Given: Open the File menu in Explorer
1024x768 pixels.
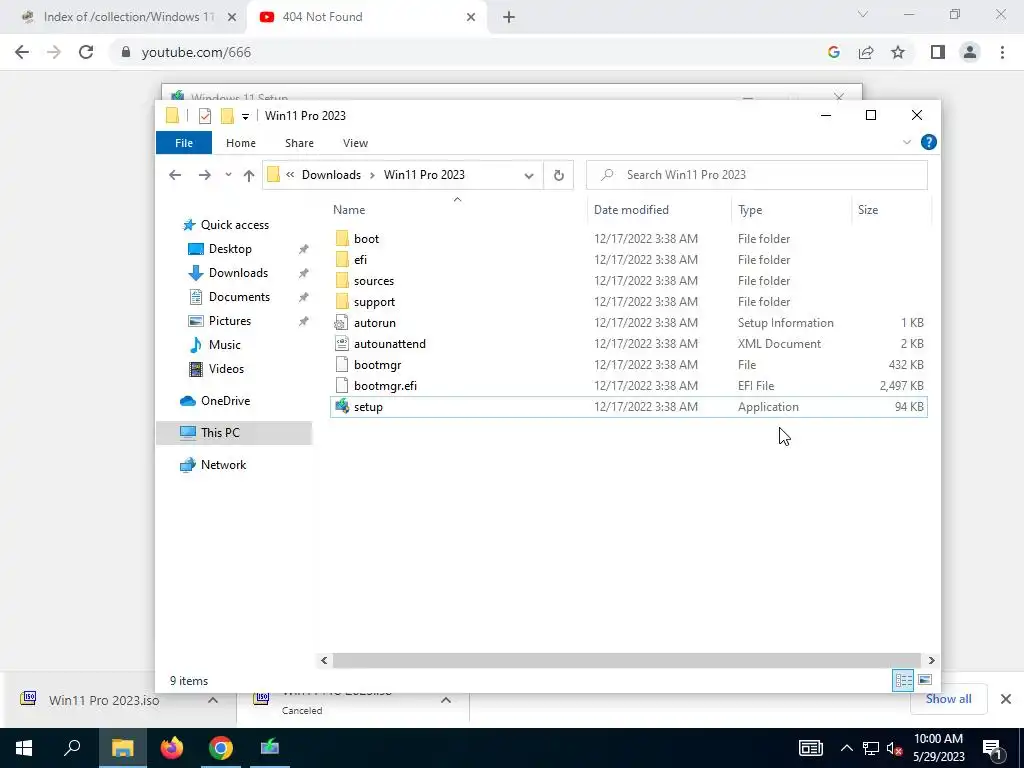Looking at the screenshot, I should tap(184, 143).
